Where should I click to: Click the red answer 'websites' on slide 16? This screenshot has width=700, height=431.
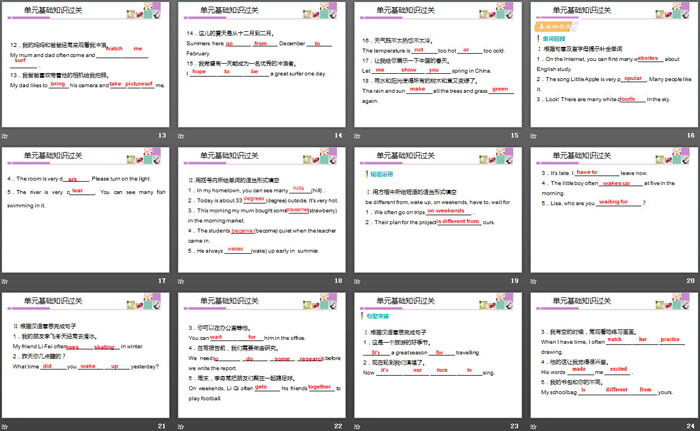637,59
